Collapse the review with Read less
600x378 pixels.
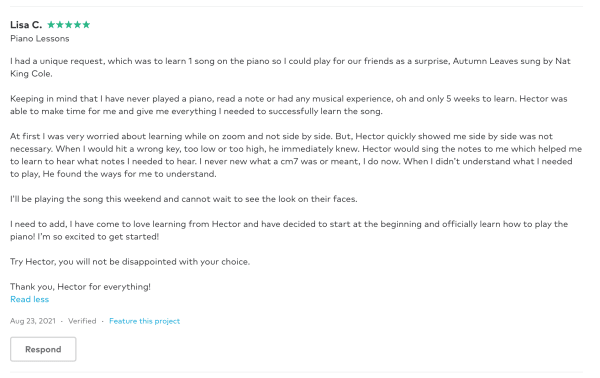click(x=29, y=300)
